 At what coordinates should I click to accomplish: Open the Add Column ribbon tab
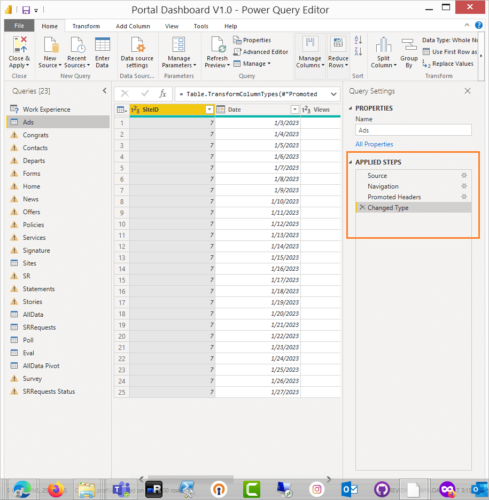click(x=133, y=26)
